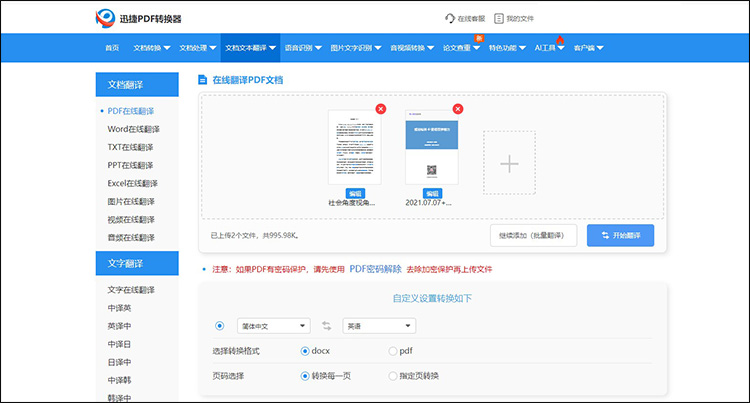750x403 pixels.
Task: Select the second PDF thumbnail preview
Action: [x=431, y=147]
